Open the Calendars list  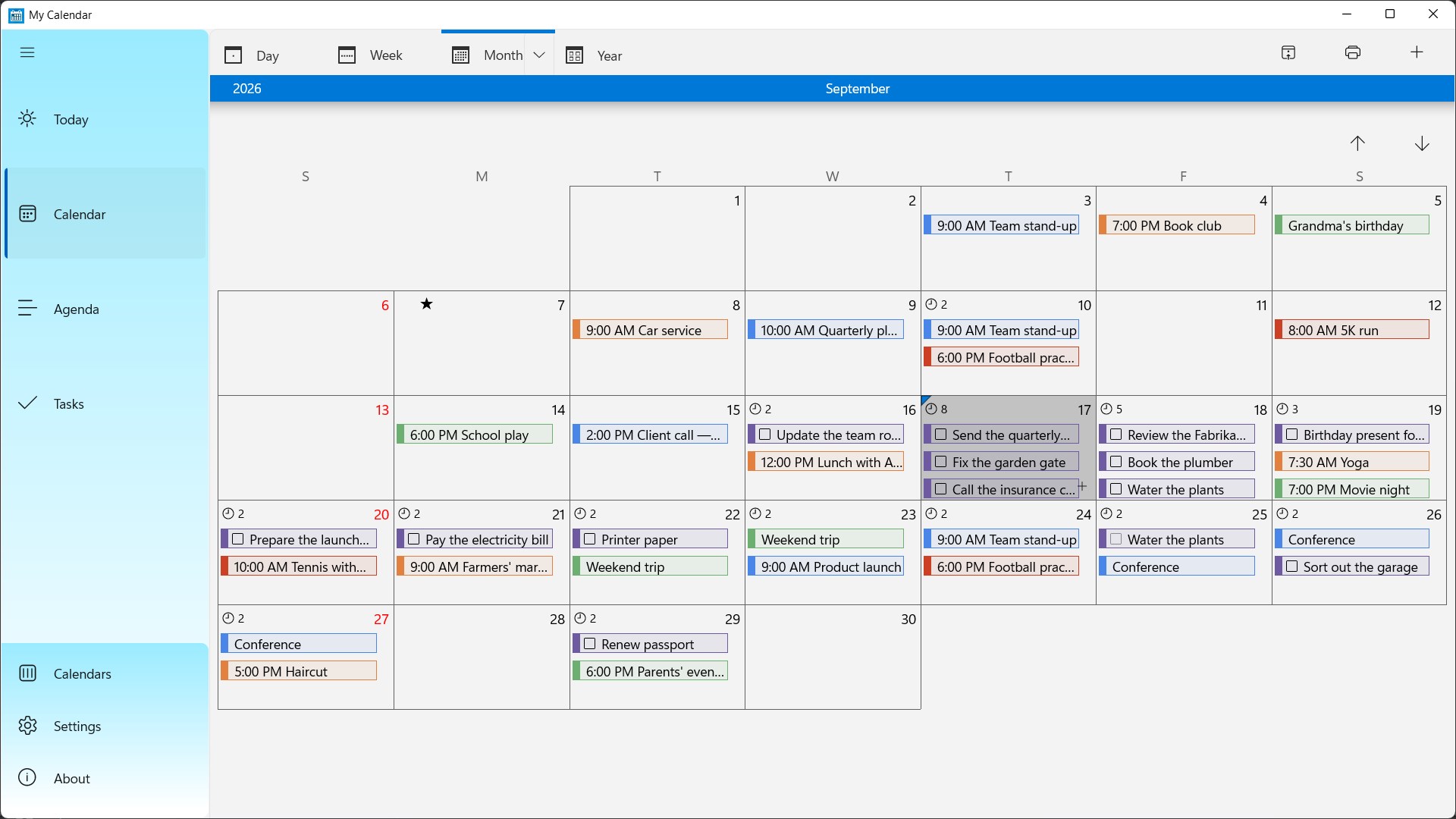click(105, 673)
